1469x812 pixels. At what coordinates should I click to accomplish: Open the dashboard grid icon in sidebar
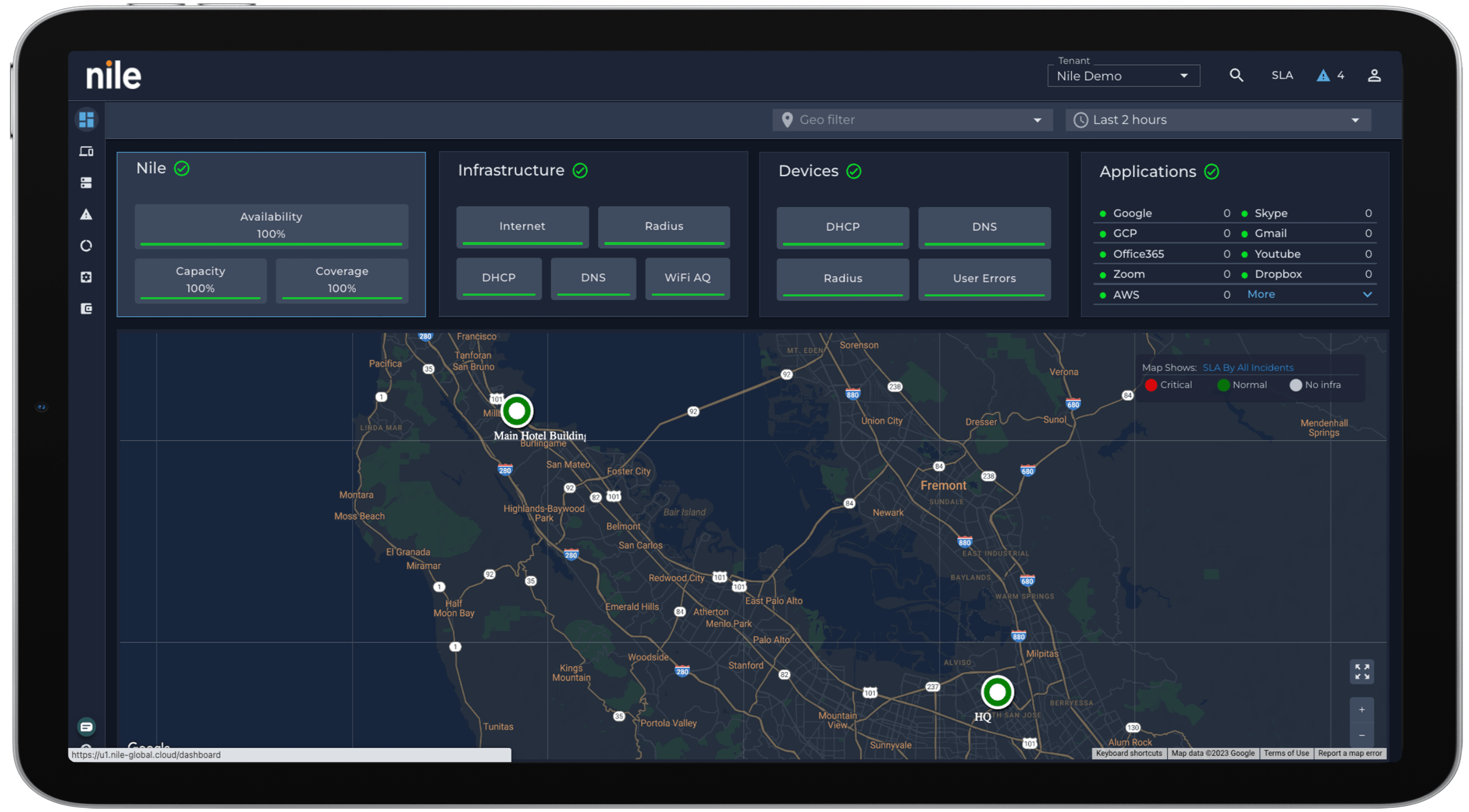(x=86, y=119)
